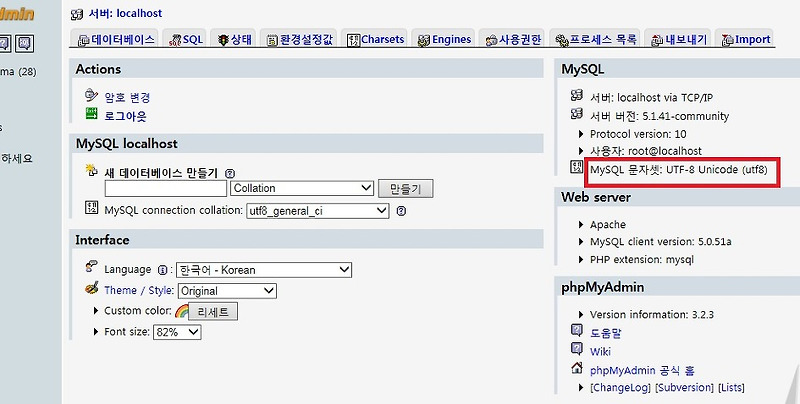This screenshot has width=800, height=404.
Task: Click the 리세트 reset button
Action: tap(213, 312)
